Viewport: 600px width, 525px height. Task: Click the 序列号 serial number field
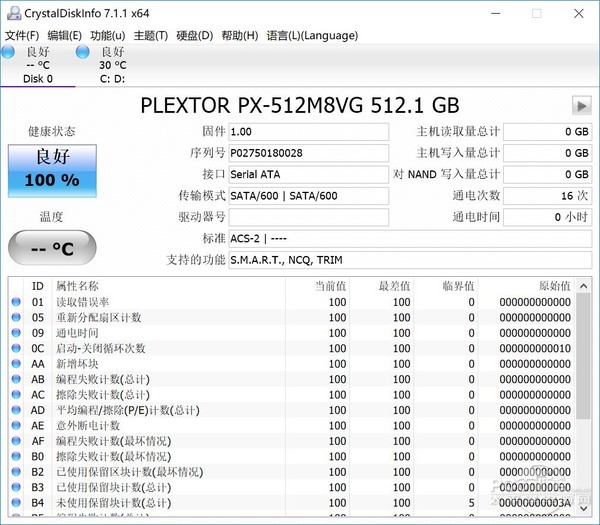click(x=308, y=153)
